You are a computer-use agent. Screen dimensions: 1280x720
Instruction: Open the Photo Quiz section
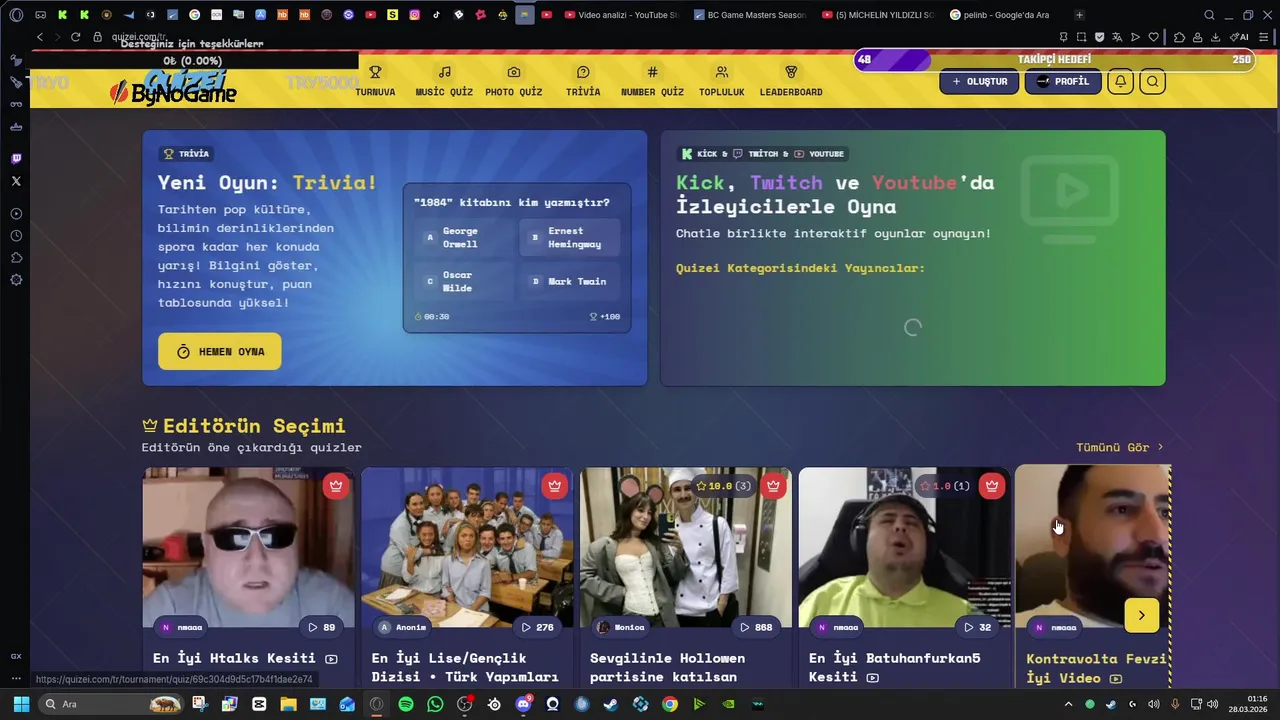pyautogui.click(x=513, y=81)
